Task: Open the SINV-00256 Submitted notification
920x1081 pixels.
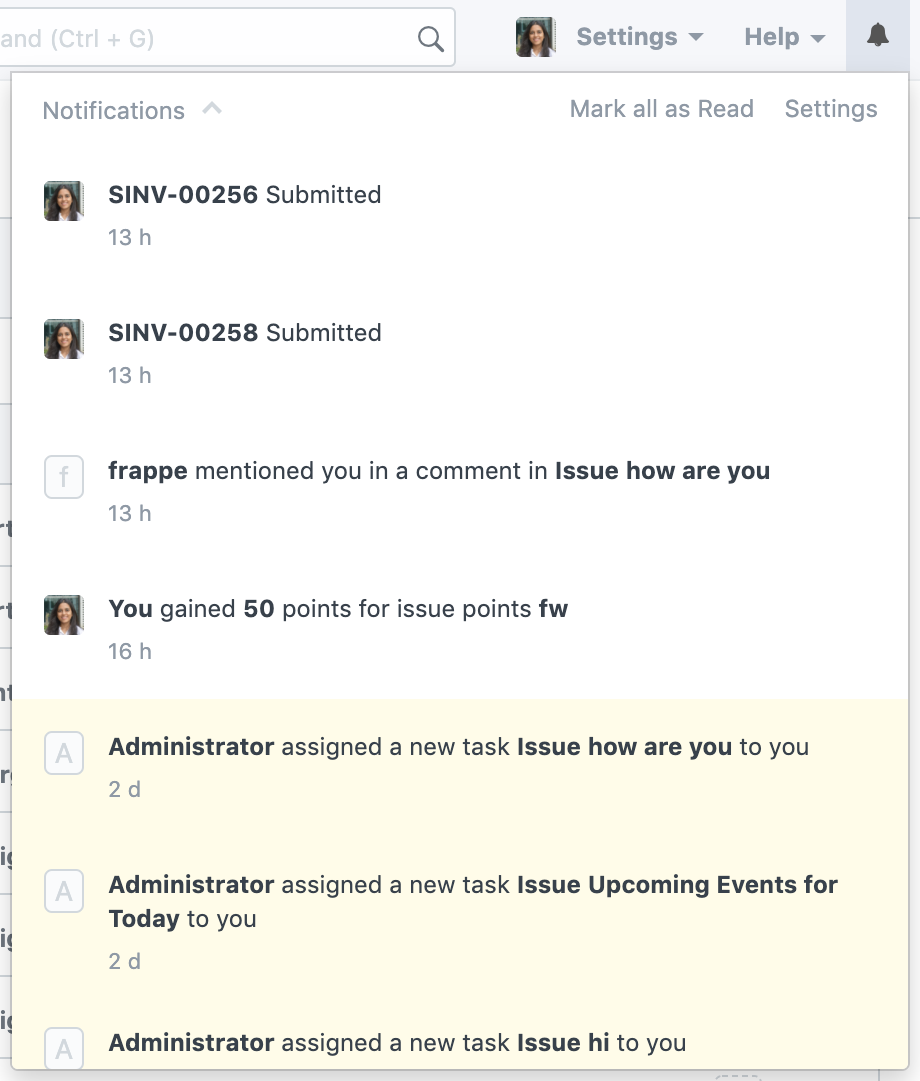Action: (245, 195)
